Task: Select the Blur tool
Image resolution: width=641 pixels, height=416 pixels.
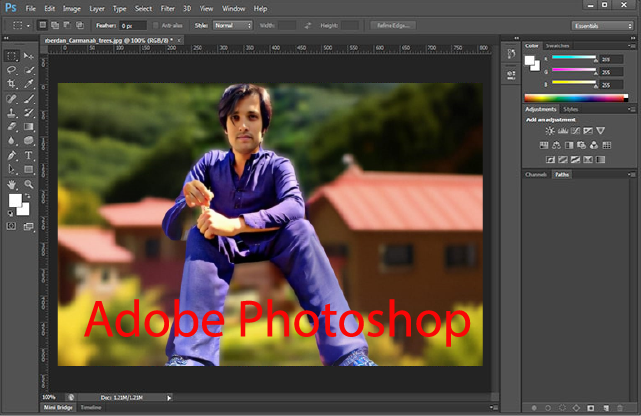Action: click(x=11, y=141)
